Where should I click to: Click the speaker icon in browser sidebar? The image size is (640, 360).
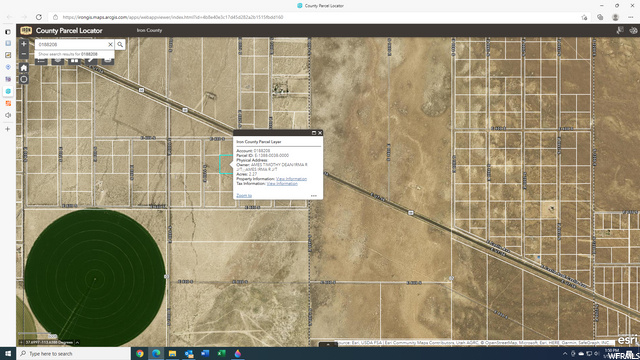[x=8, y=115]
